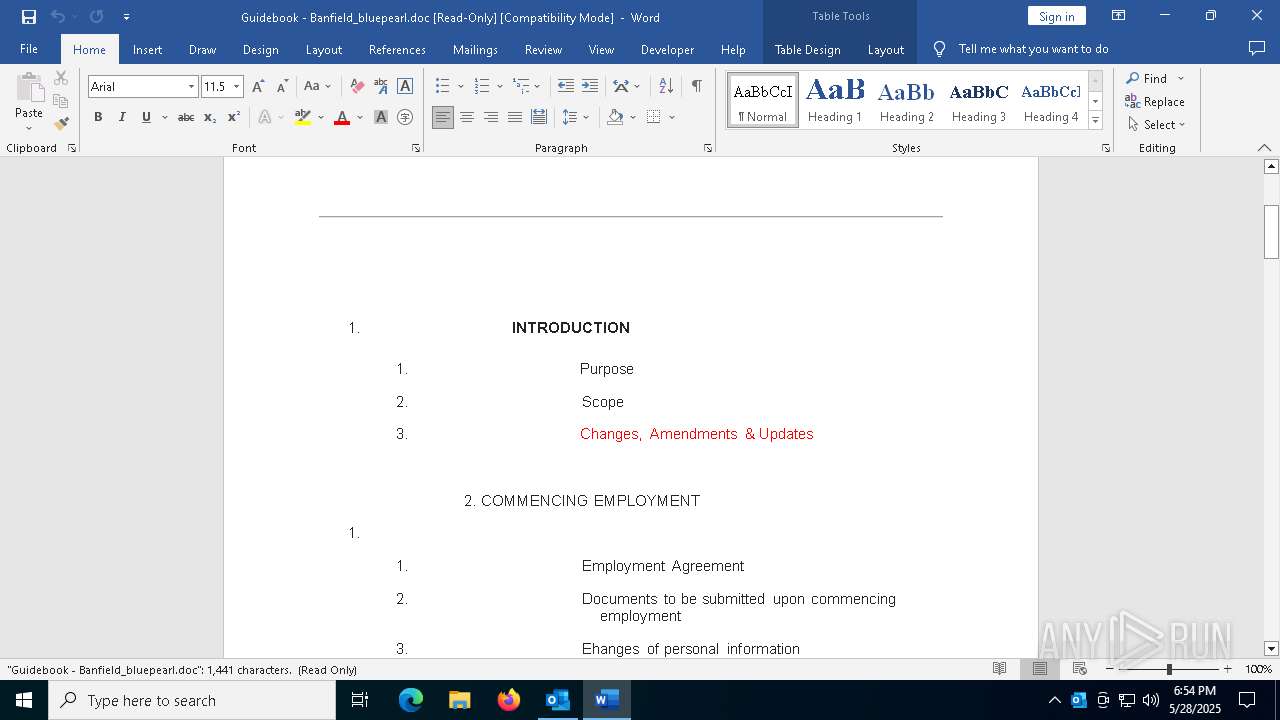Open the Select dropdown in Editing

pos(1156,125)
